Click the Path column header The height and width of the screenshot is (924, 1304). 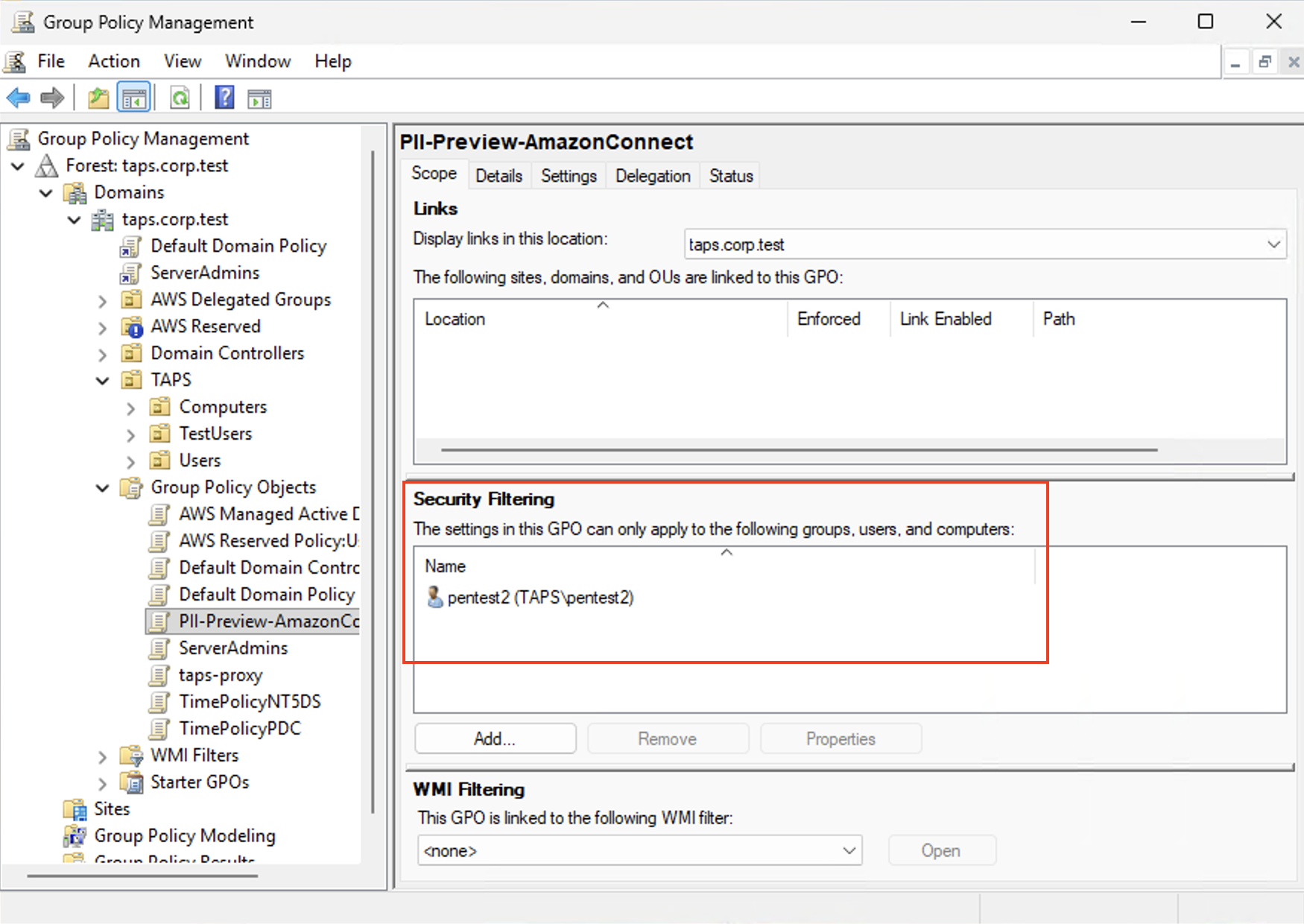pyautogui.click(x=1159, y=319)
